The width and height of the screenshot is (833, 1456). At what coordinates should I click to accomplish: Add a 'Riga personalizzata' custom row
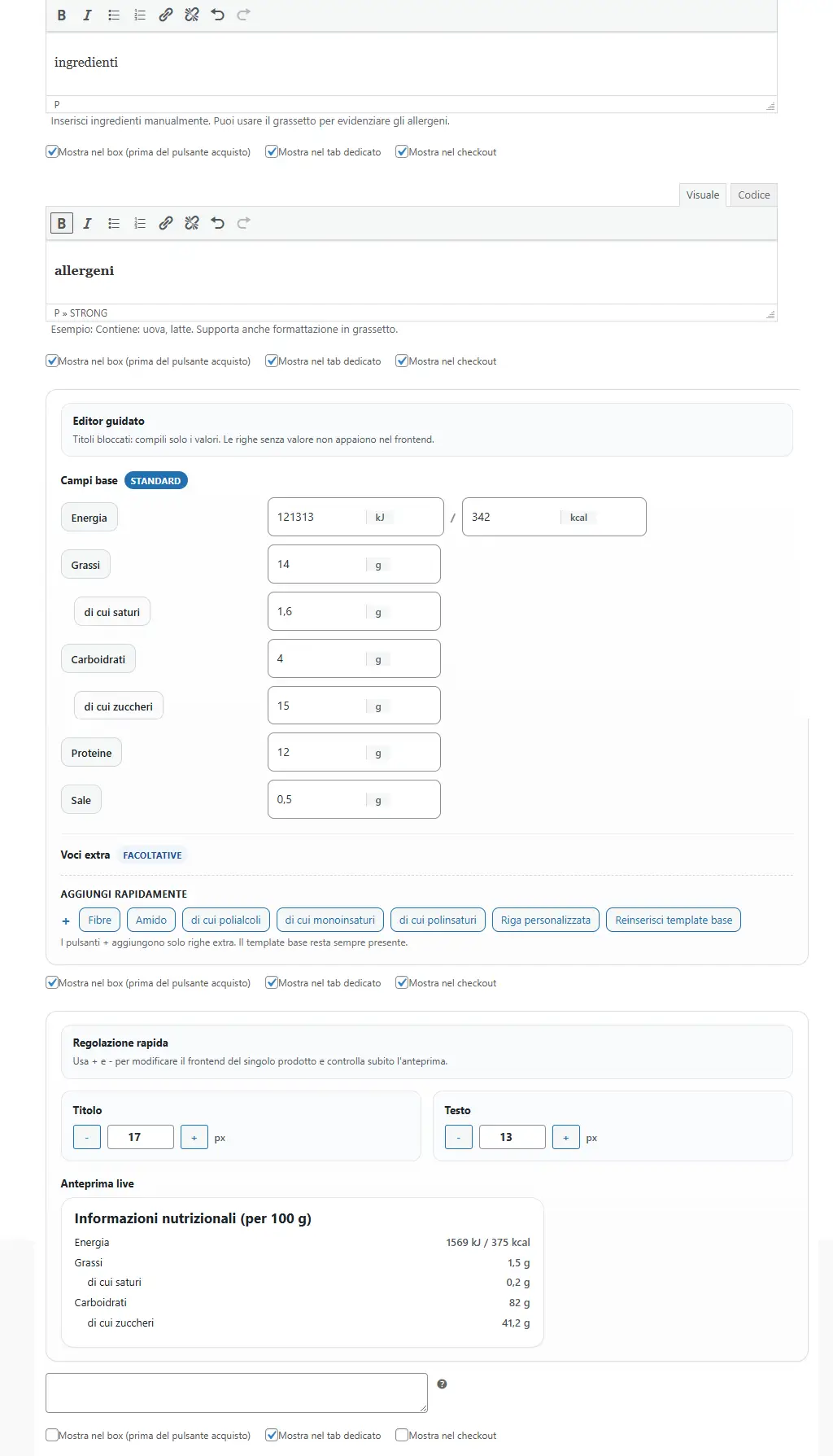(x=545, y=920)
